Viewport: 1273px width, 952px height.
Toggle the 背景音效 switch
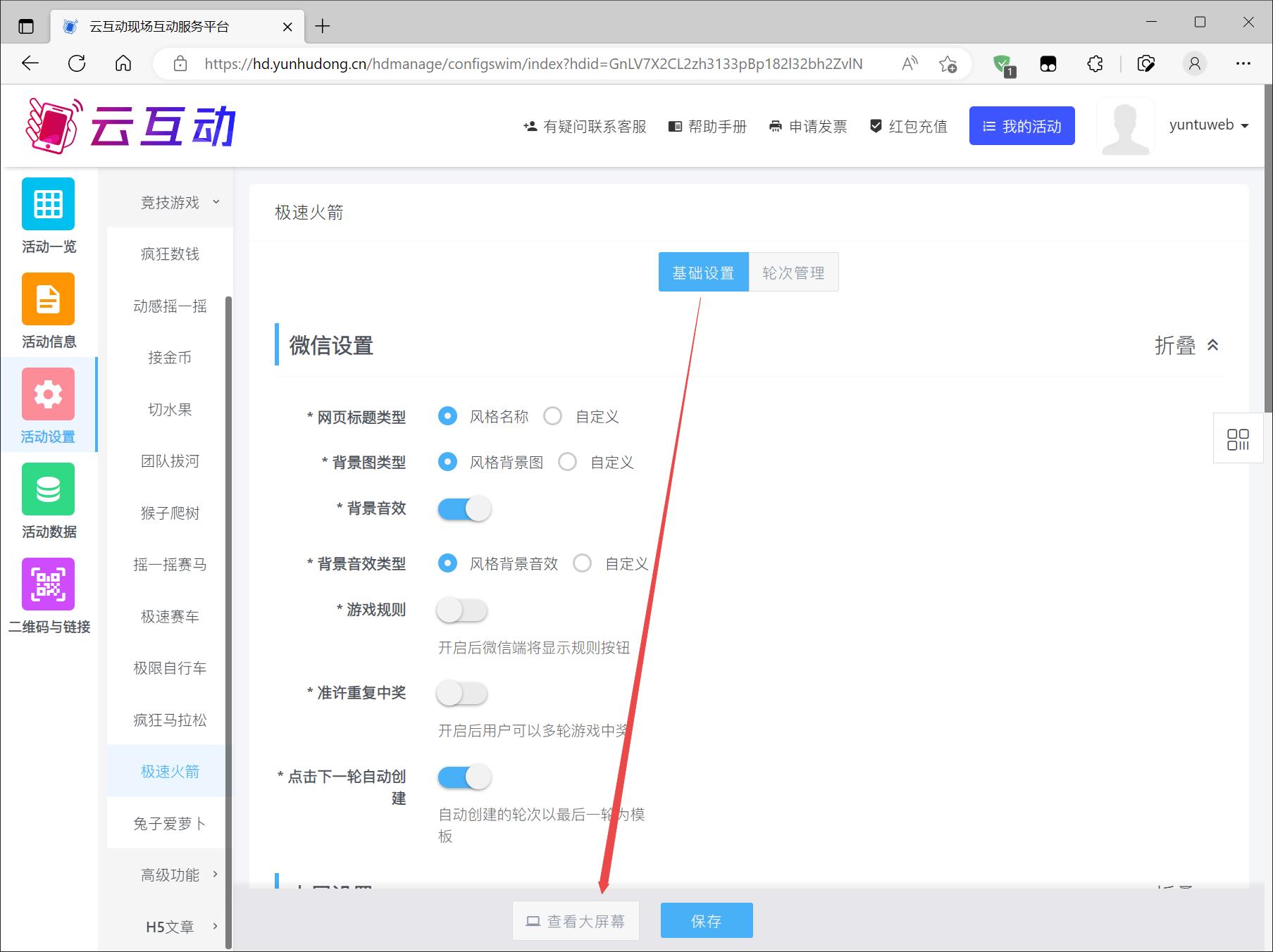click(464, 508)
